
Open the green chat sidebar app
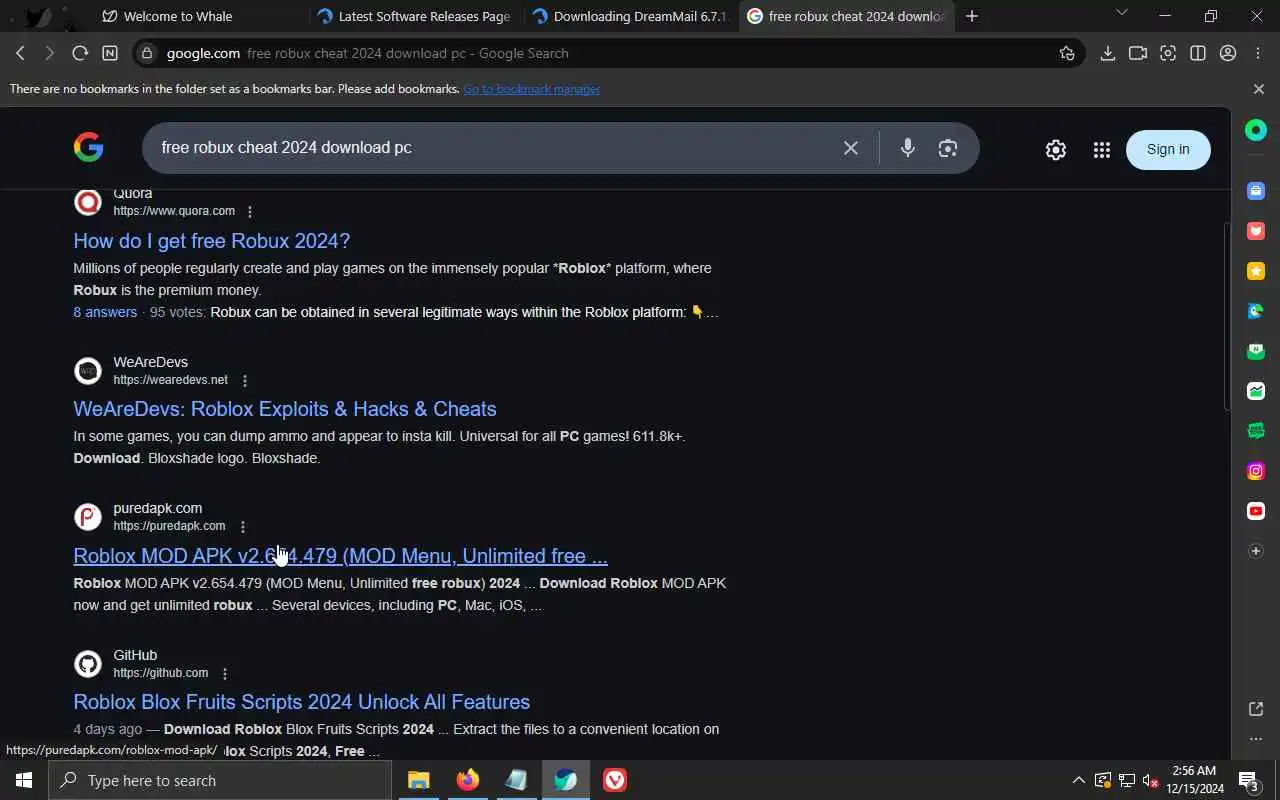[1256, 431]
